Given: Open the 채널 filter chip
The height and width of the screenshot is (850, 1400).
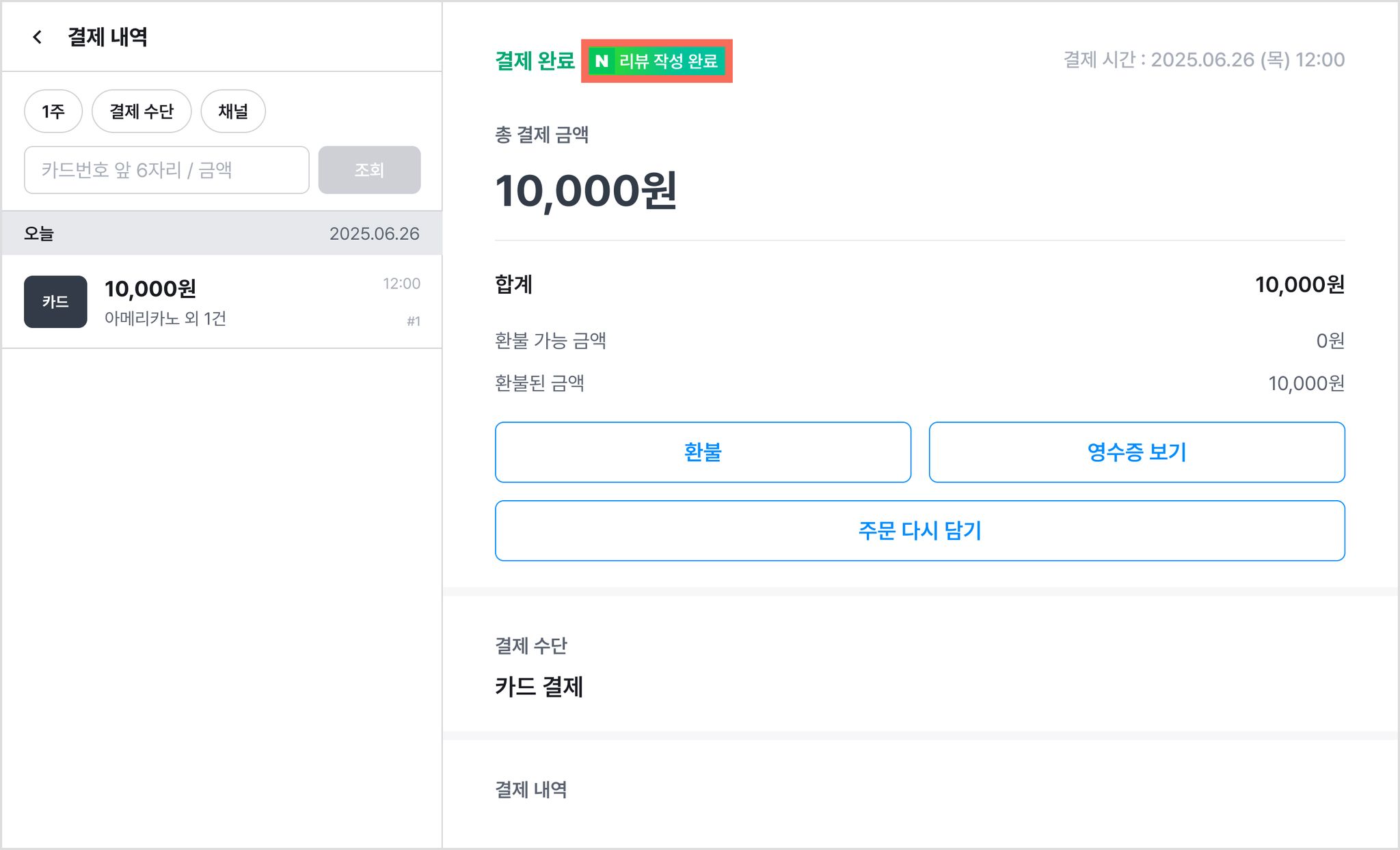Looking at the screenshot, I should 233,111.
